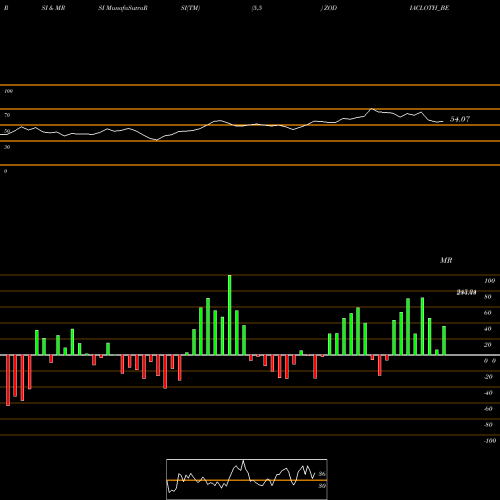This screenshot has width=500, height=500.
Task: Click the MR axis label 40
Action: 488,329
